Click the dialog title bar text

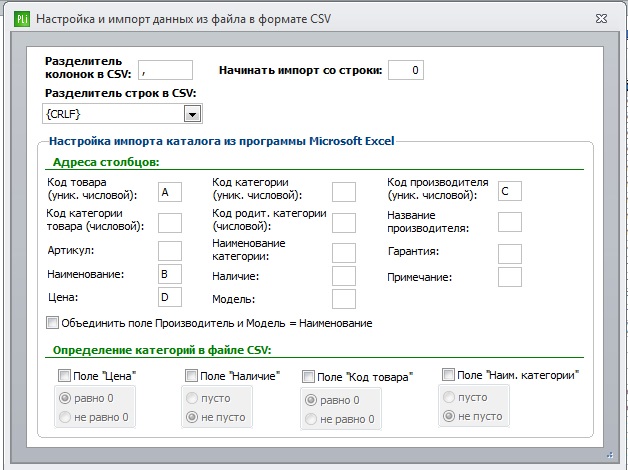click(x=184, y=19)
